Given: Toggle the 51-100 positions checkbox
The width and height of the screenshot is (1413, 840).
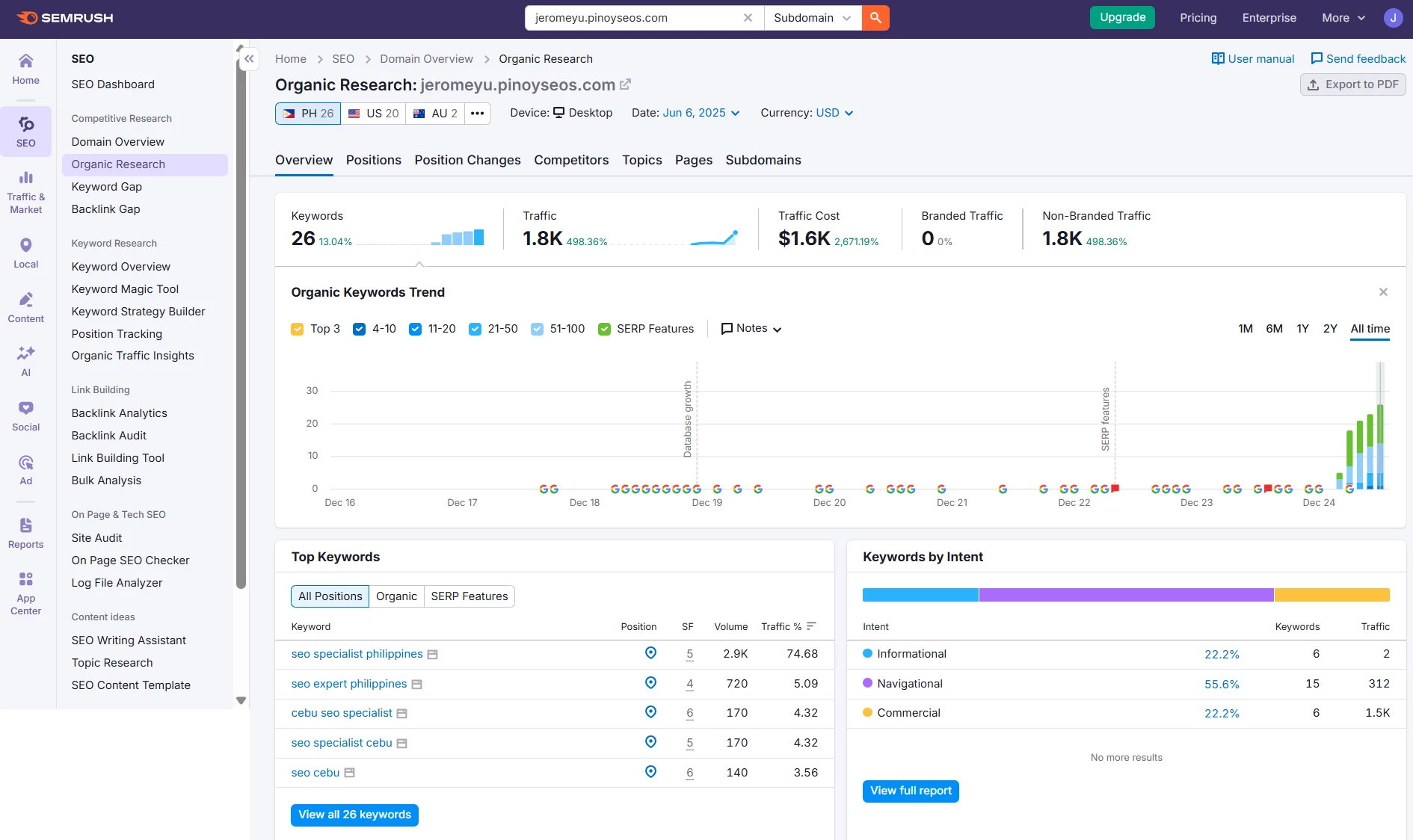Looking at the screenshot, I should click(x=537, y=329).
